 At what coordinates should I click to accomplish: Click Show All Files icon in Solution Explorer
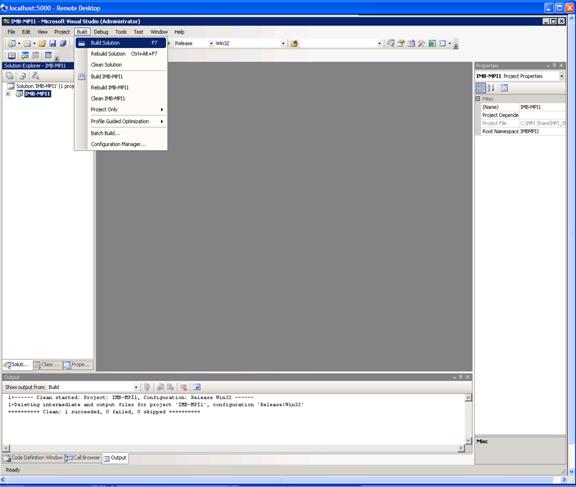point(22,76)
